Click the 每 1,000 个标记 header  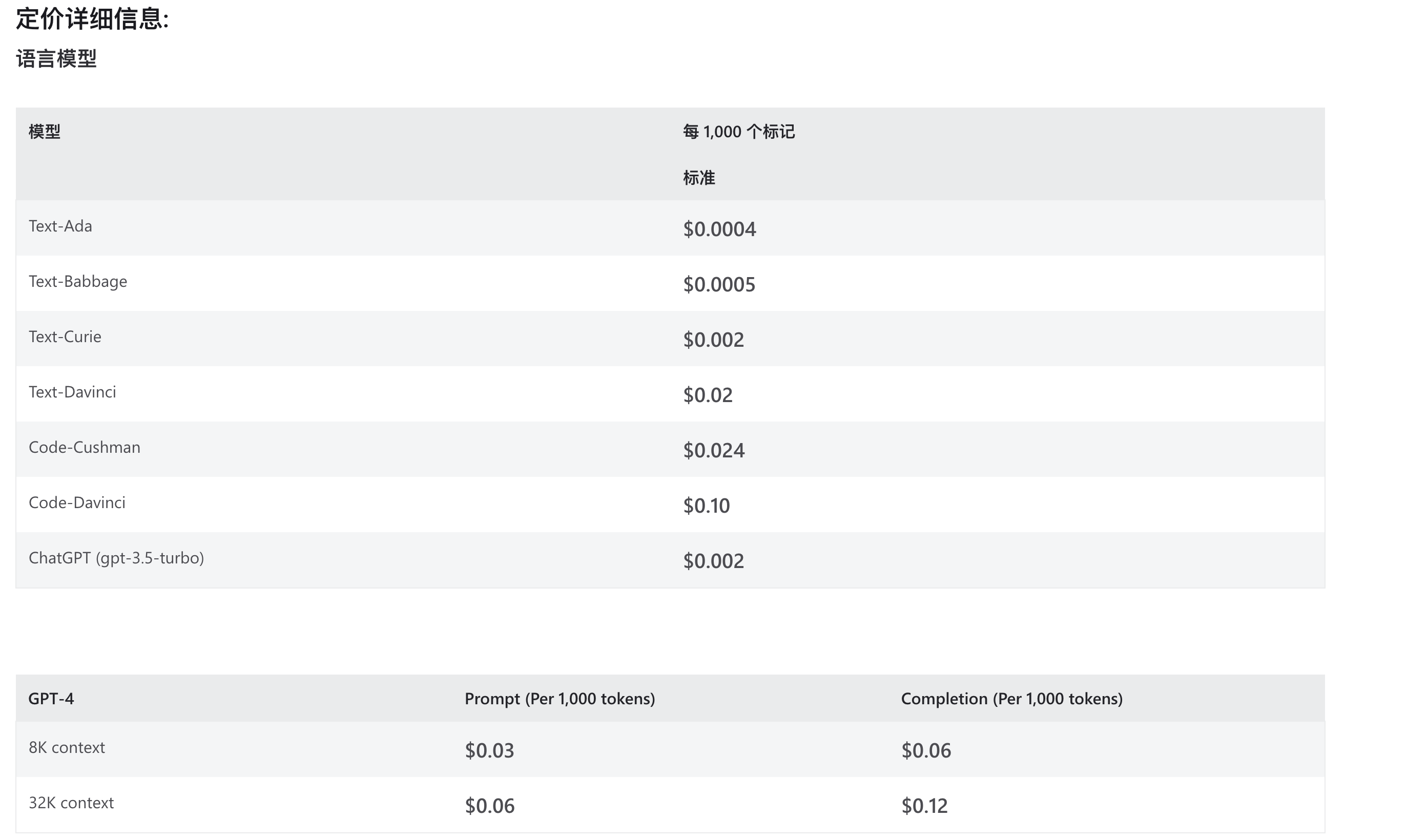(738, 131)
